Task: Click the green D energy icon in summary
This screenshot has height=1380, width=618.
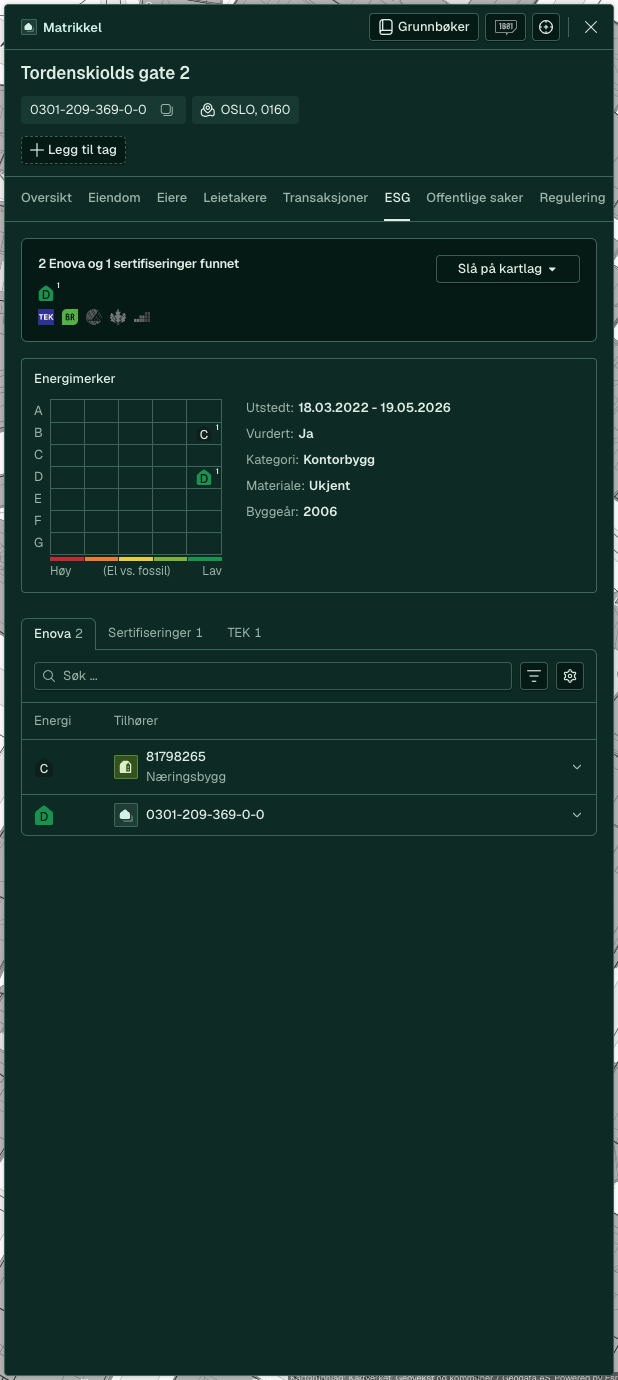Action: [x=46, y=293]
